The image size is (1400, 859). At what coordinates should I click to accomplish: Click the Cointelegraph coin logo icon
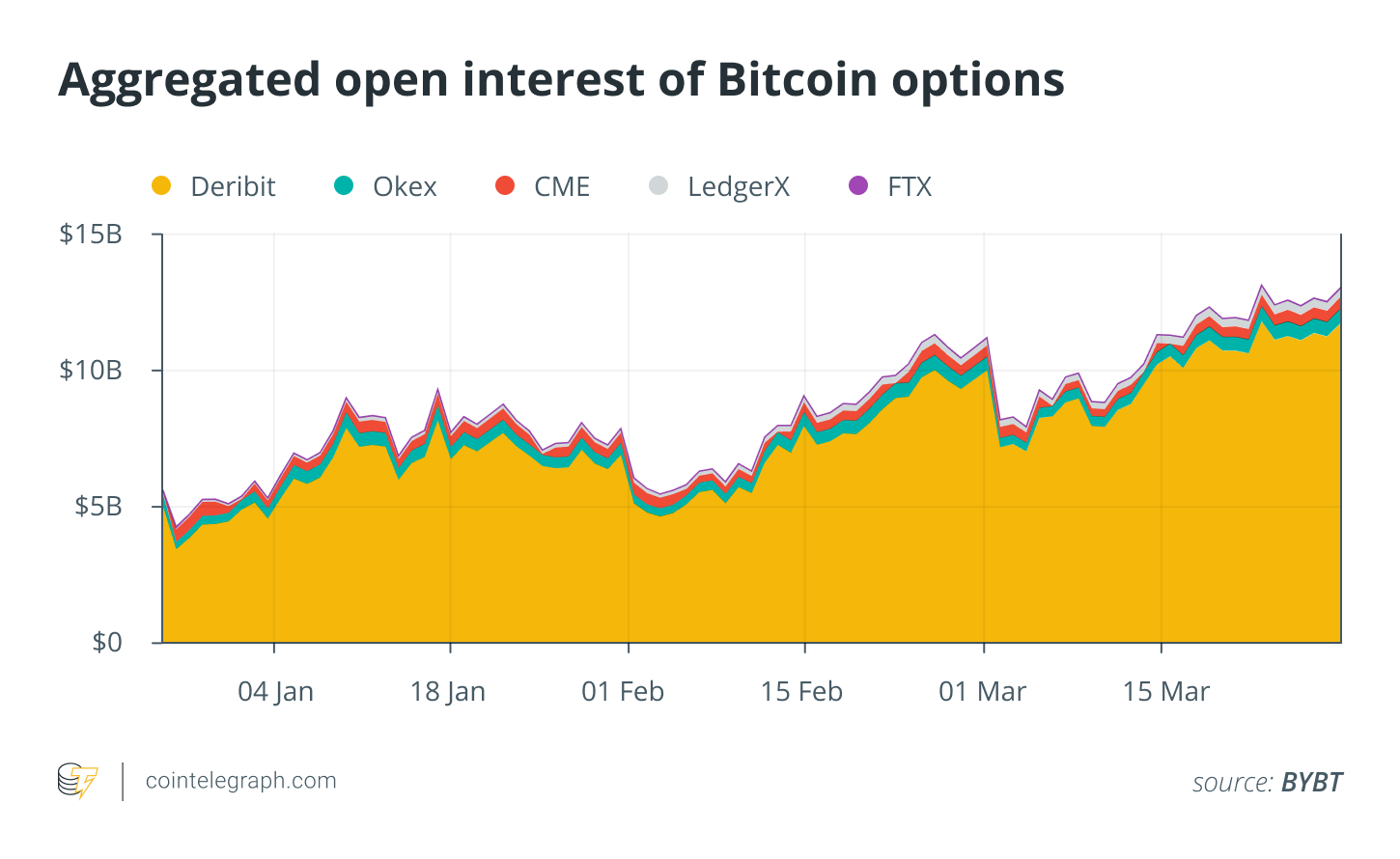tap(78, 781)
